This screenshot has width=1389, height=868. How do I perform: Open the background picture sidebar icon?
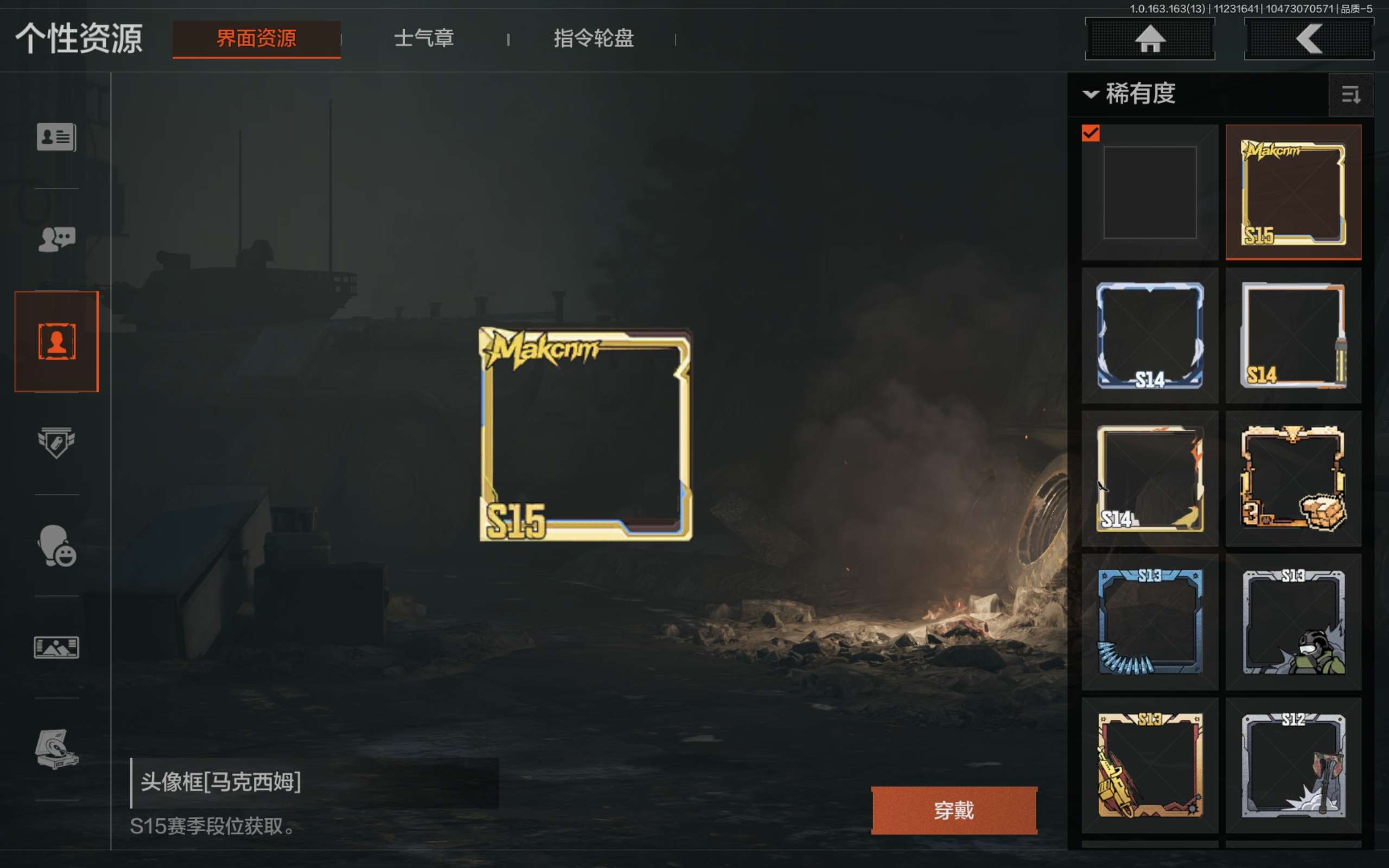[x=56, y=648]
